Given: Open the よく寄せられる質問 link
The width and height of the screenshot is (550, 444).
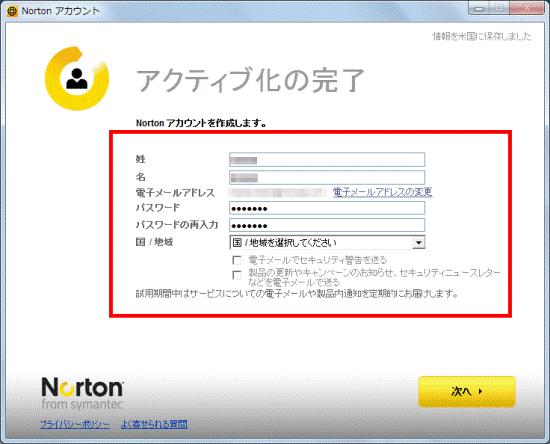Looking at the screenshot, I should point(154,424).
